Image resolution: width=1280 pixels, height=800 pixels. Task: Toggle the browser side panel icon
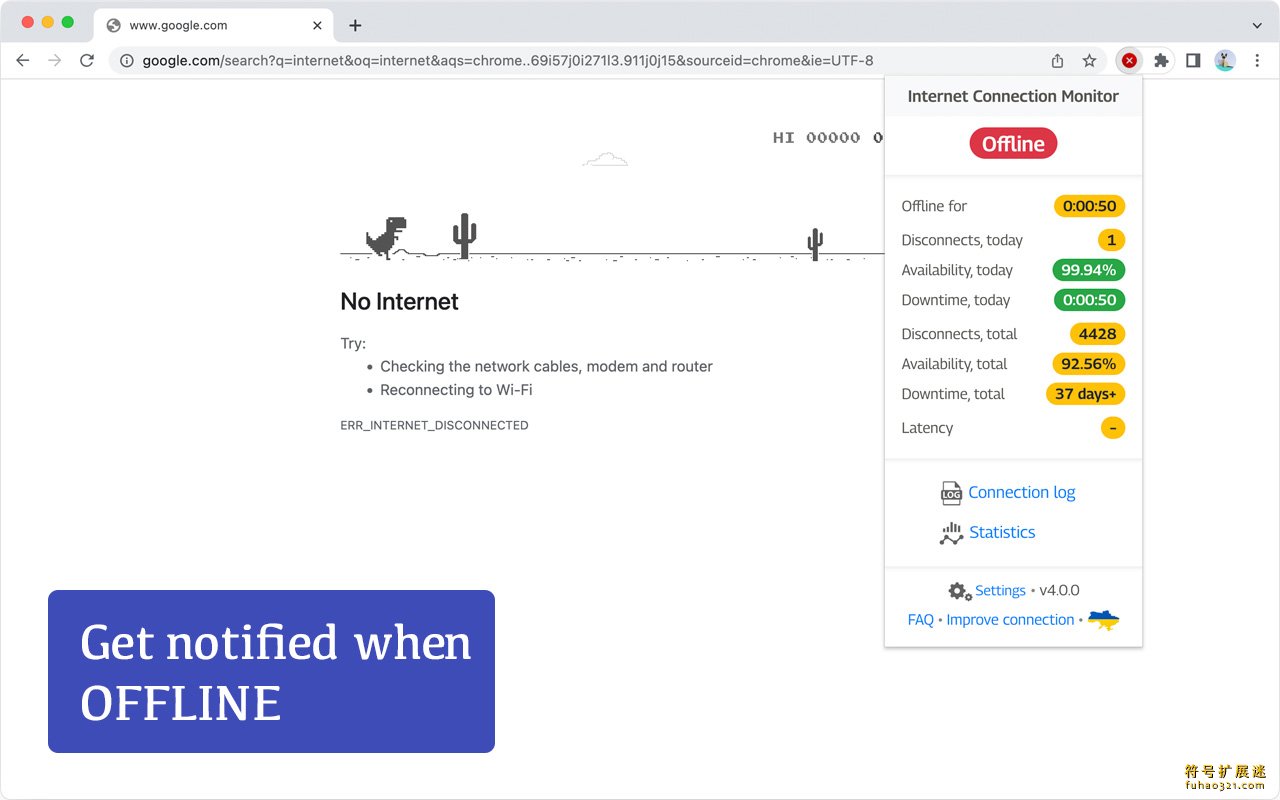[1193, 61]
